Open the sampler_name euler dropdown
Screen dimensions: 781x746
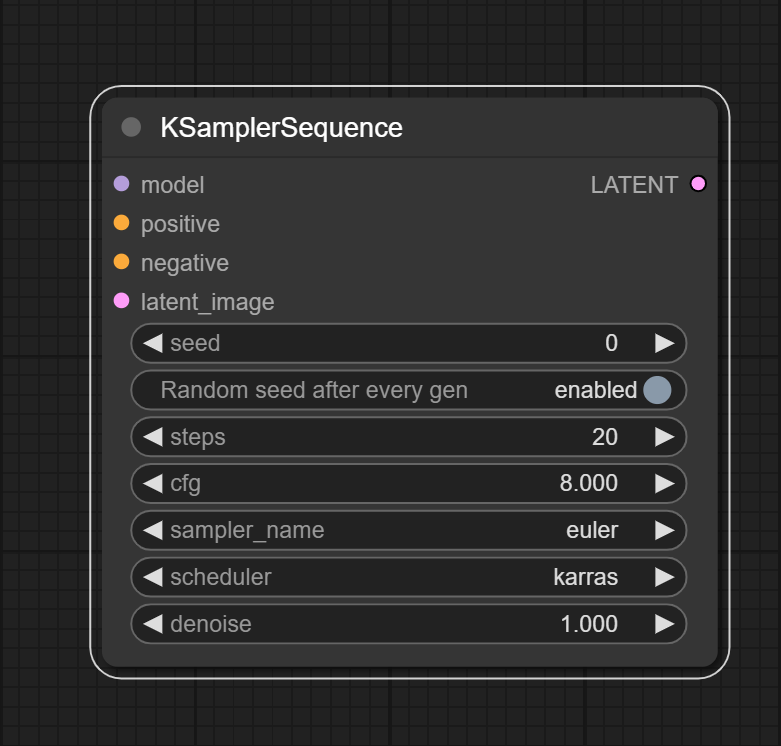click(408, 530)
